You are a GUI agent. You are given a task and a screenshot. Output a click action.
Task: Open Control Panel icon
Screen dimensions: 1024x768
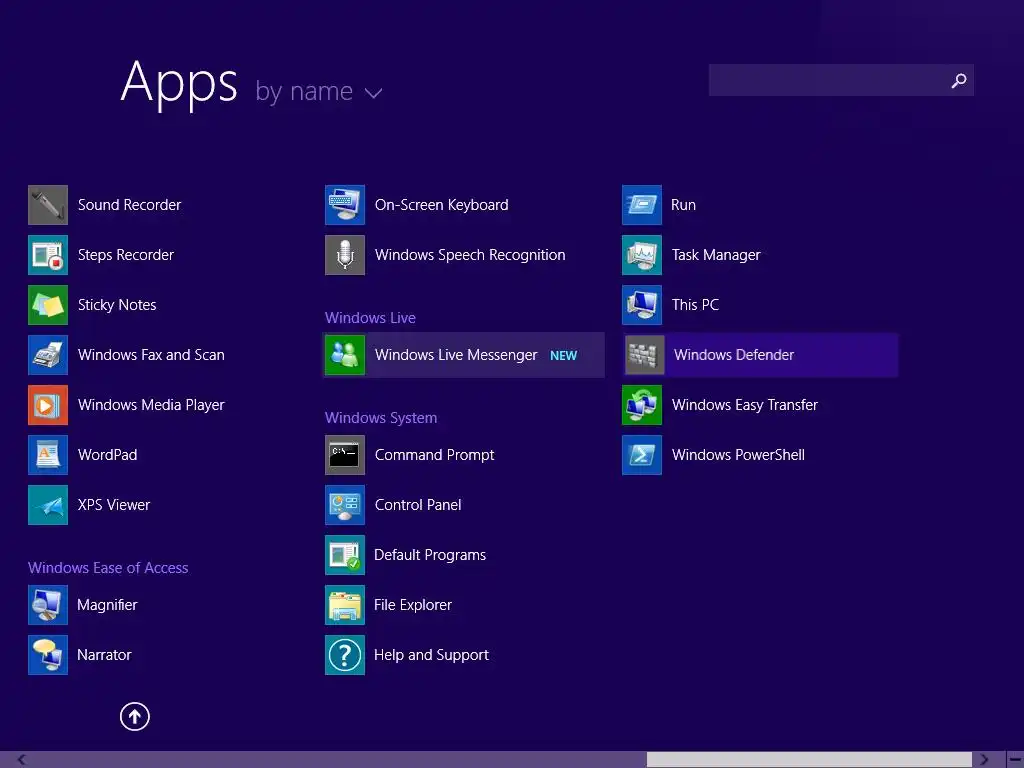pos(345,505)
